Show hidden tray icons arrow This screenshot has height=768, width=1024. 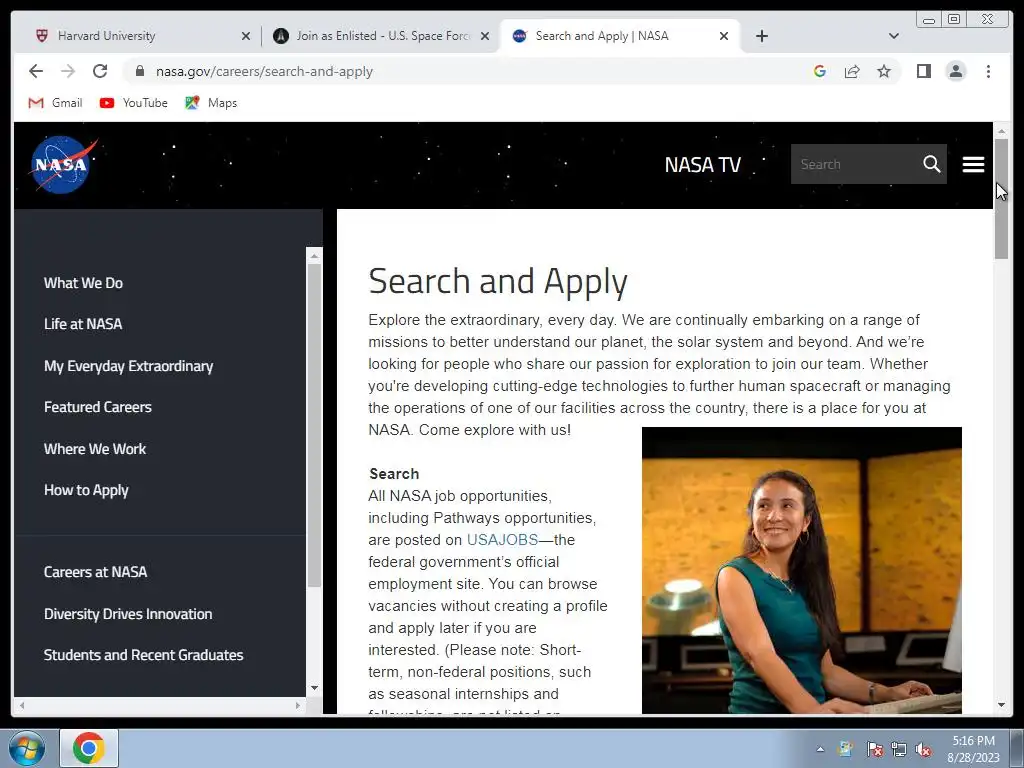coord(820,750)
